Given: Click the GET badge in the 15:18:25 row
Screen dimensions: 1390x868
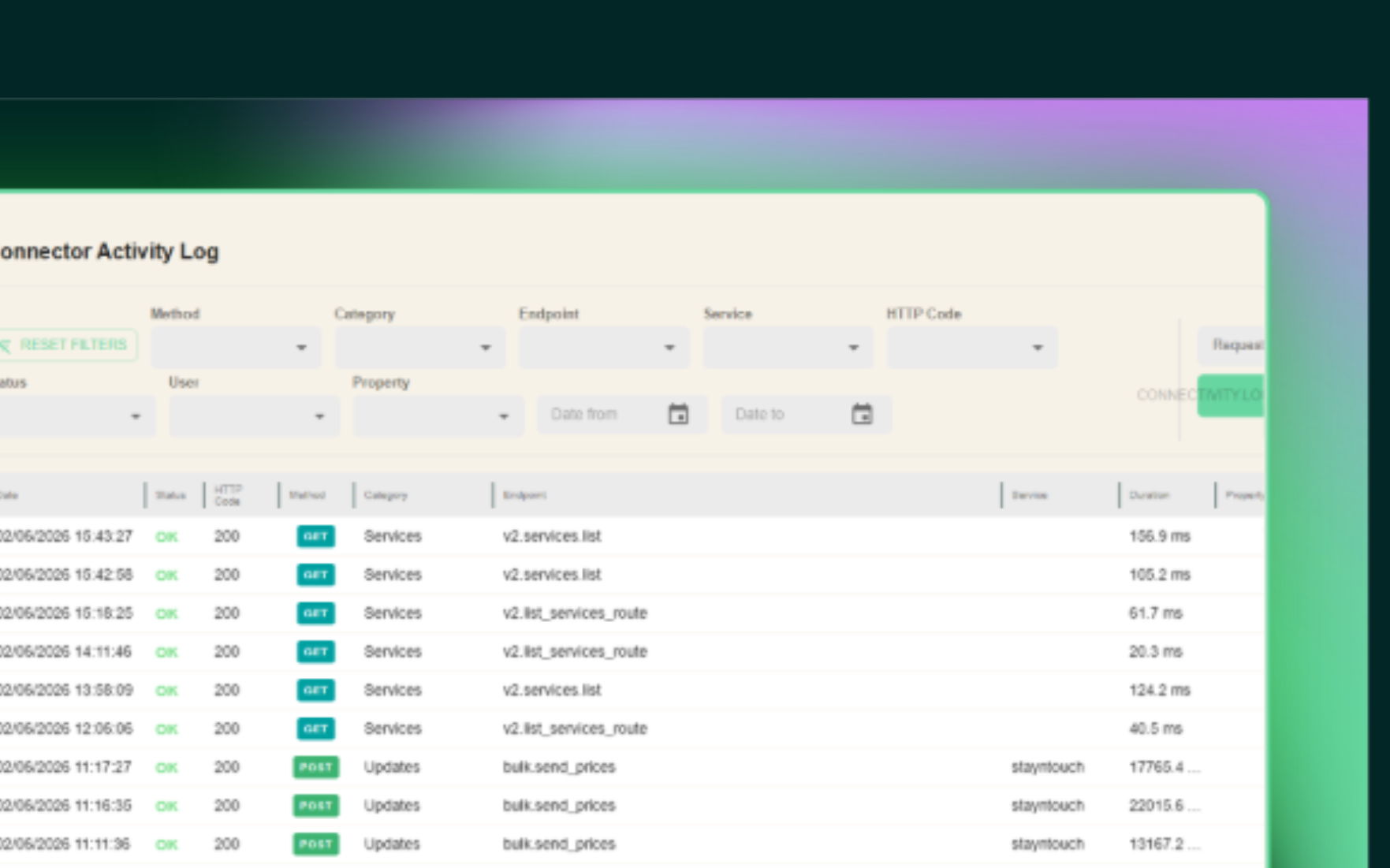Looking at the screenshot, I should pos(315,613).
